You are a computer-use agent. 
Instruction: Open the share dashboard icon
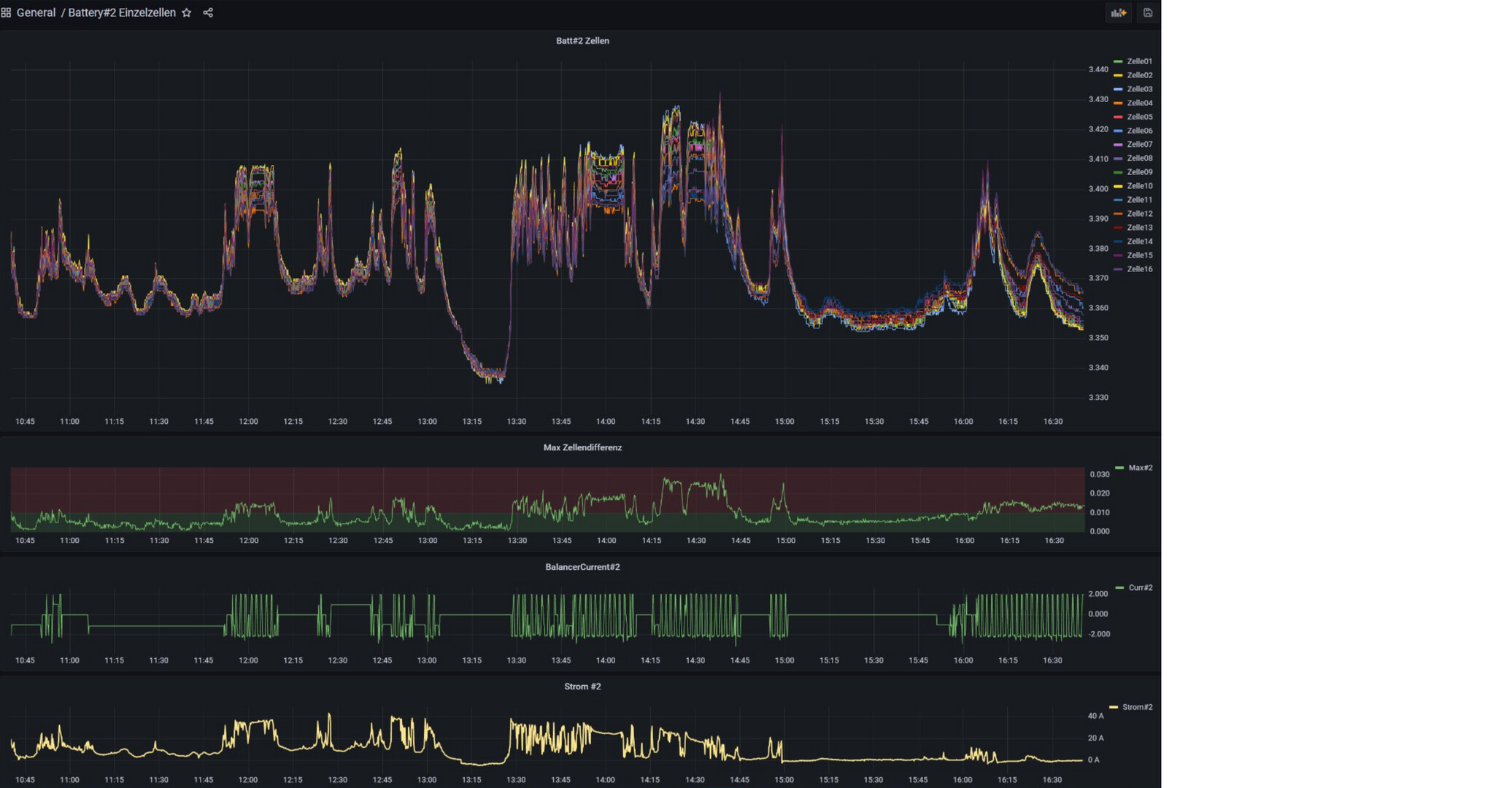208,12
